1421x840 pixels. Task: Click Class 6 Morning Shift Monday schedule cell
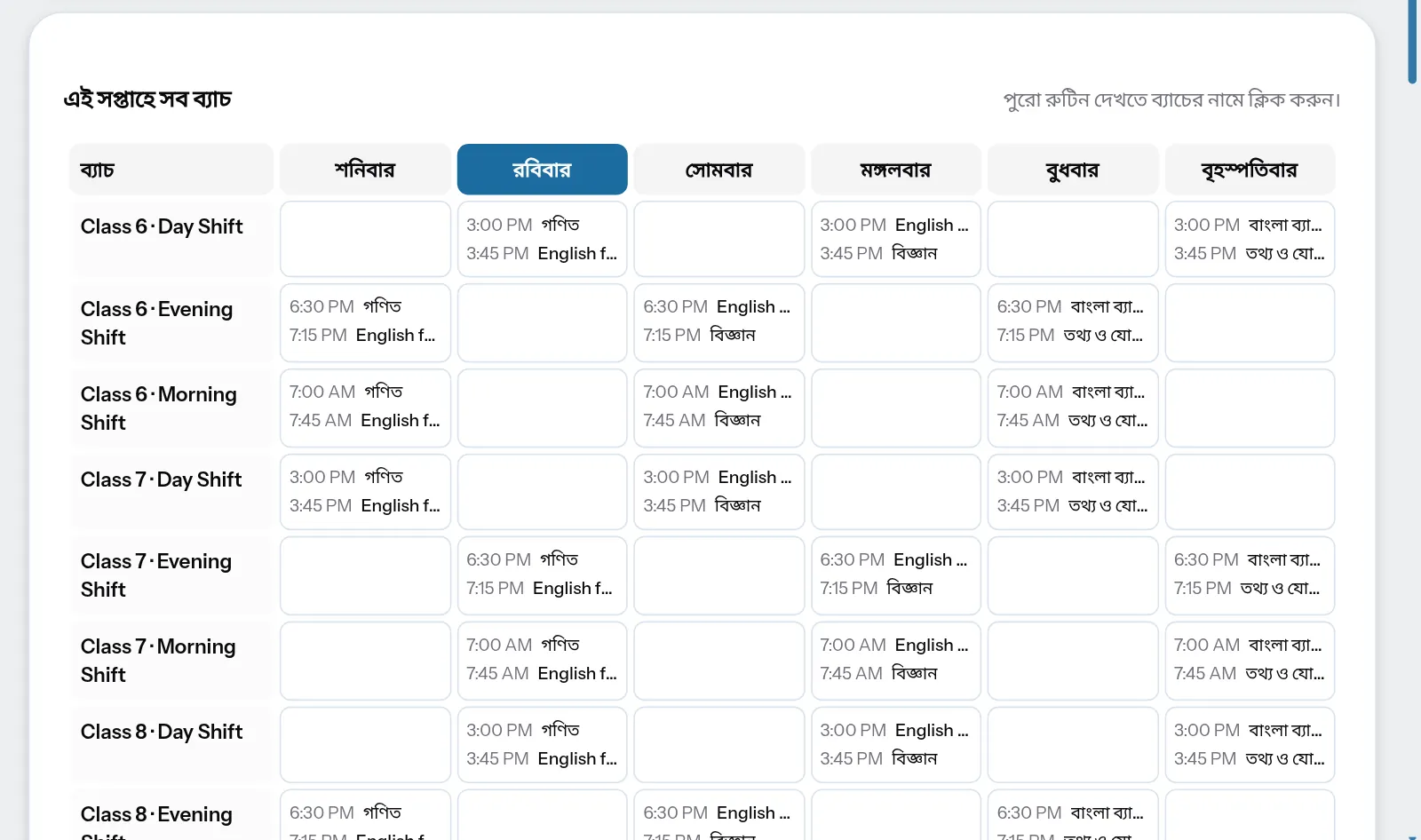719,408
